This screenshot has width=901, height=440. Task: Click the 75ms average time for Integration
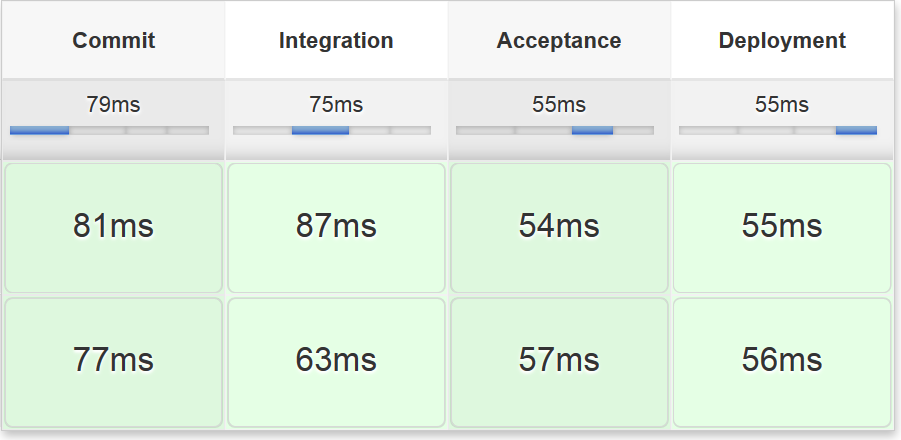coord(336,105)
